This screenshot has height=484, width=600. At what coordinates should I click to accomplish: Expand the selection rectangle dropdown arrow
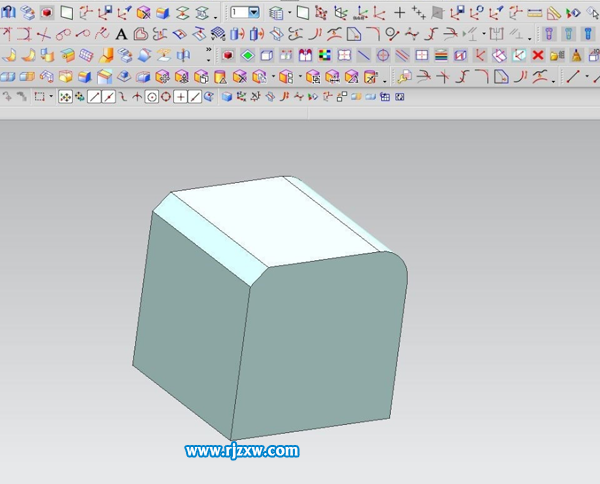[x=51, y=96]
